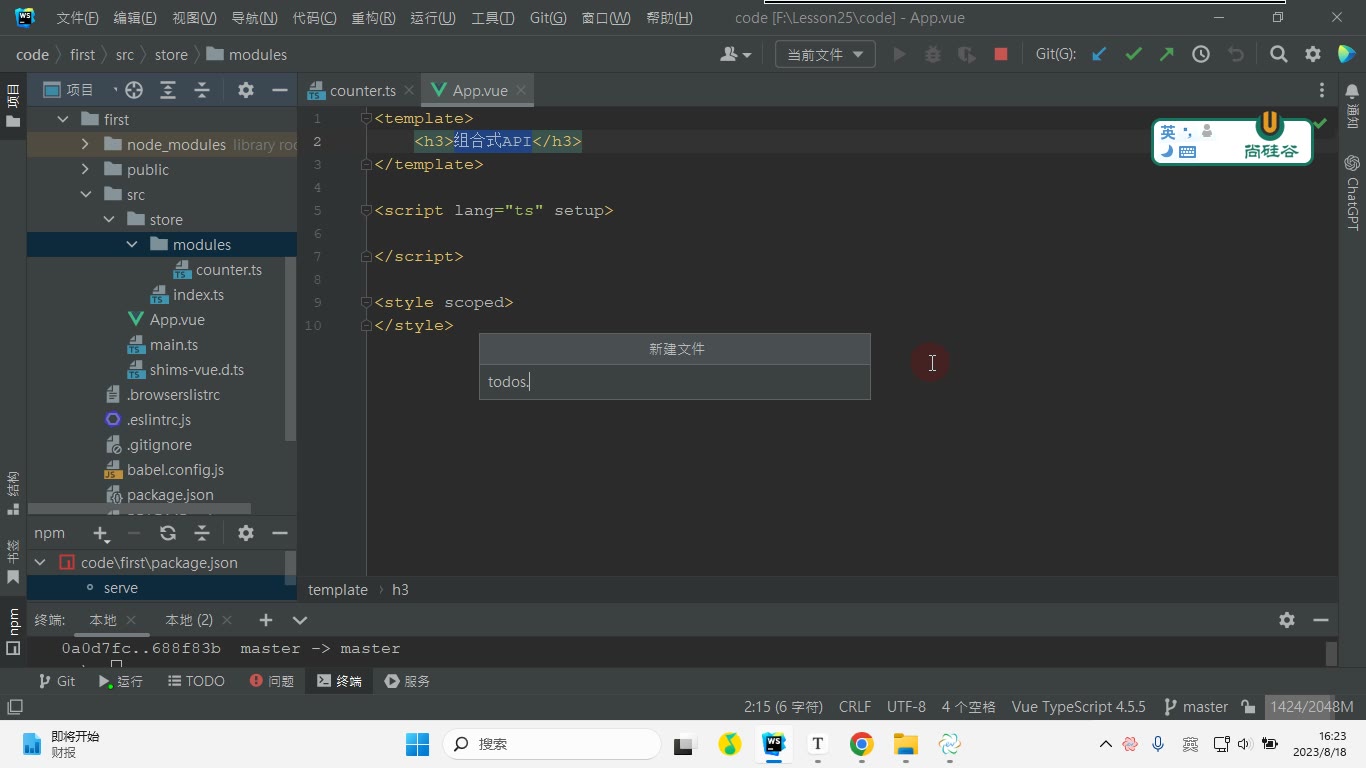This screenshot has height=768, width=1366.
Task: Expand the node_modules folder
Action: (x=86, y=145)
